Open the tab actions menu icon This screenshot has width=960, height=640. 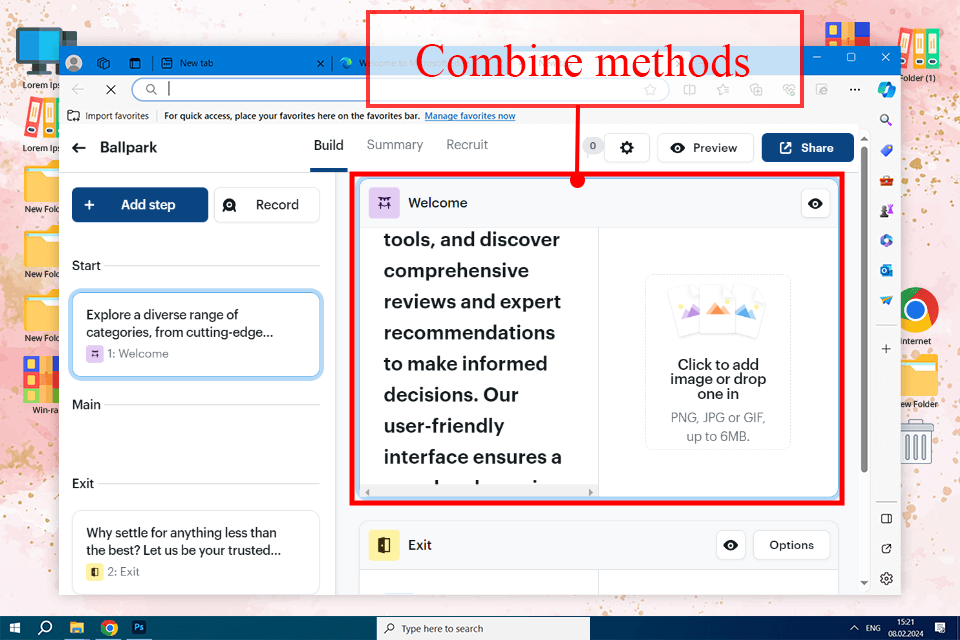[135, 62]
